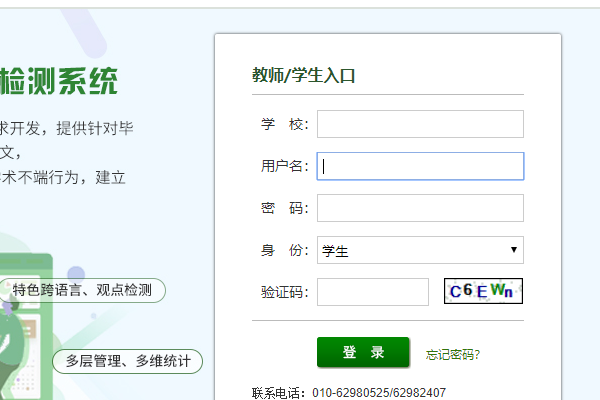This screenshot has height=400, width=600.
Task: Click the captcha image to refresh the code
Action: point(484,291)
